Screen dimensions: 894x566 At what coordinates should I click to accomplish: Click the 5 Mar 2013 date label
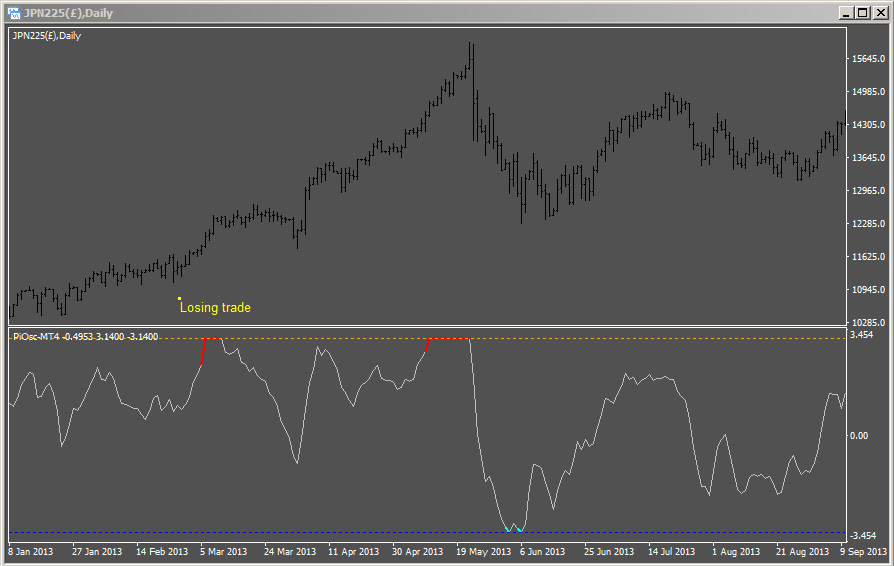pos(224,552)
